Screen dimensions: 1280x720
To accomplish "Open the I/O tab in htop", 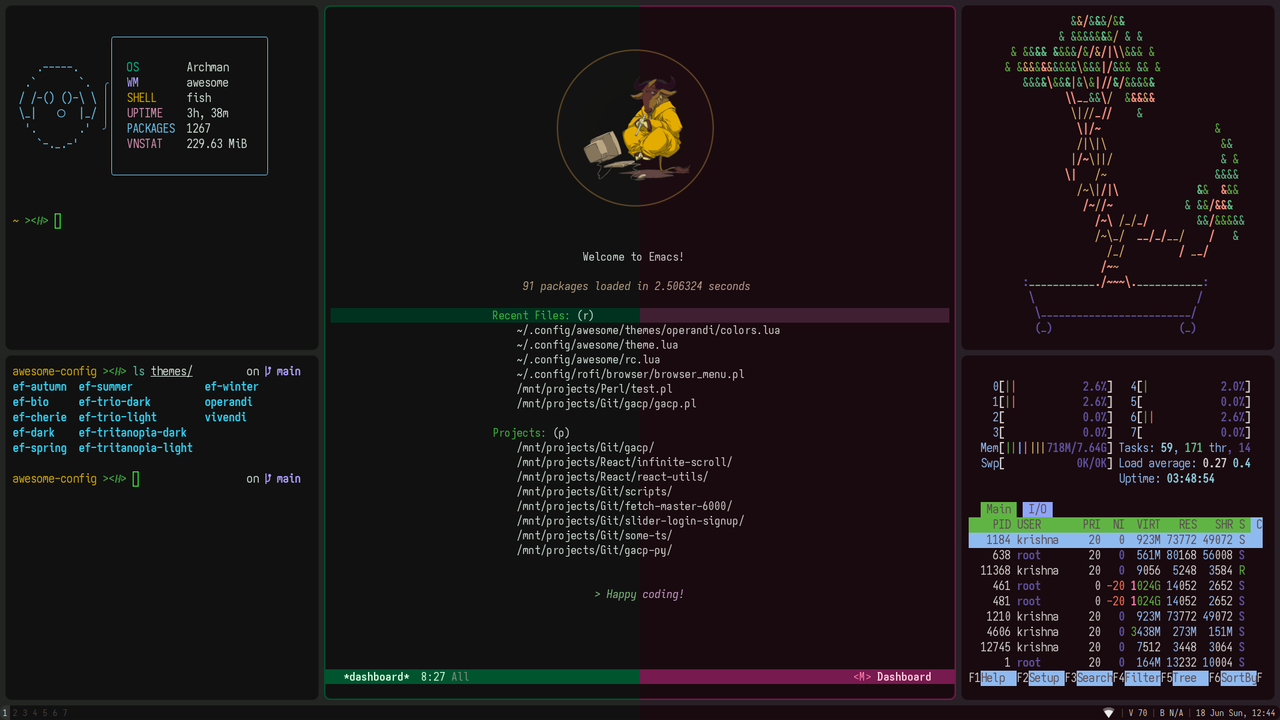I will click(1037, 509).
